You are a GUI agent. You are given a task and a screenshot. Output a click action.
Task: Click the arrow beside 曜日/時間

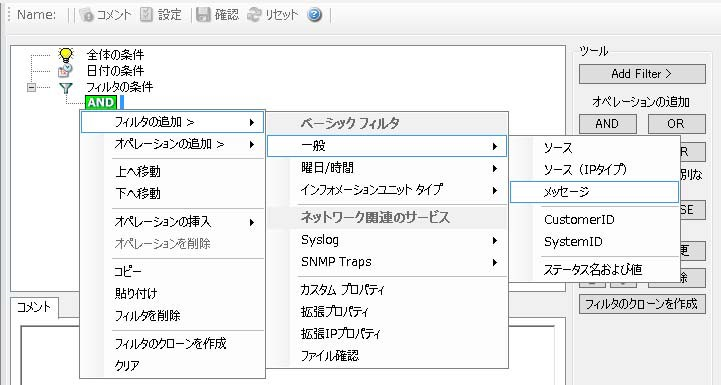click(x=494, y=168)
